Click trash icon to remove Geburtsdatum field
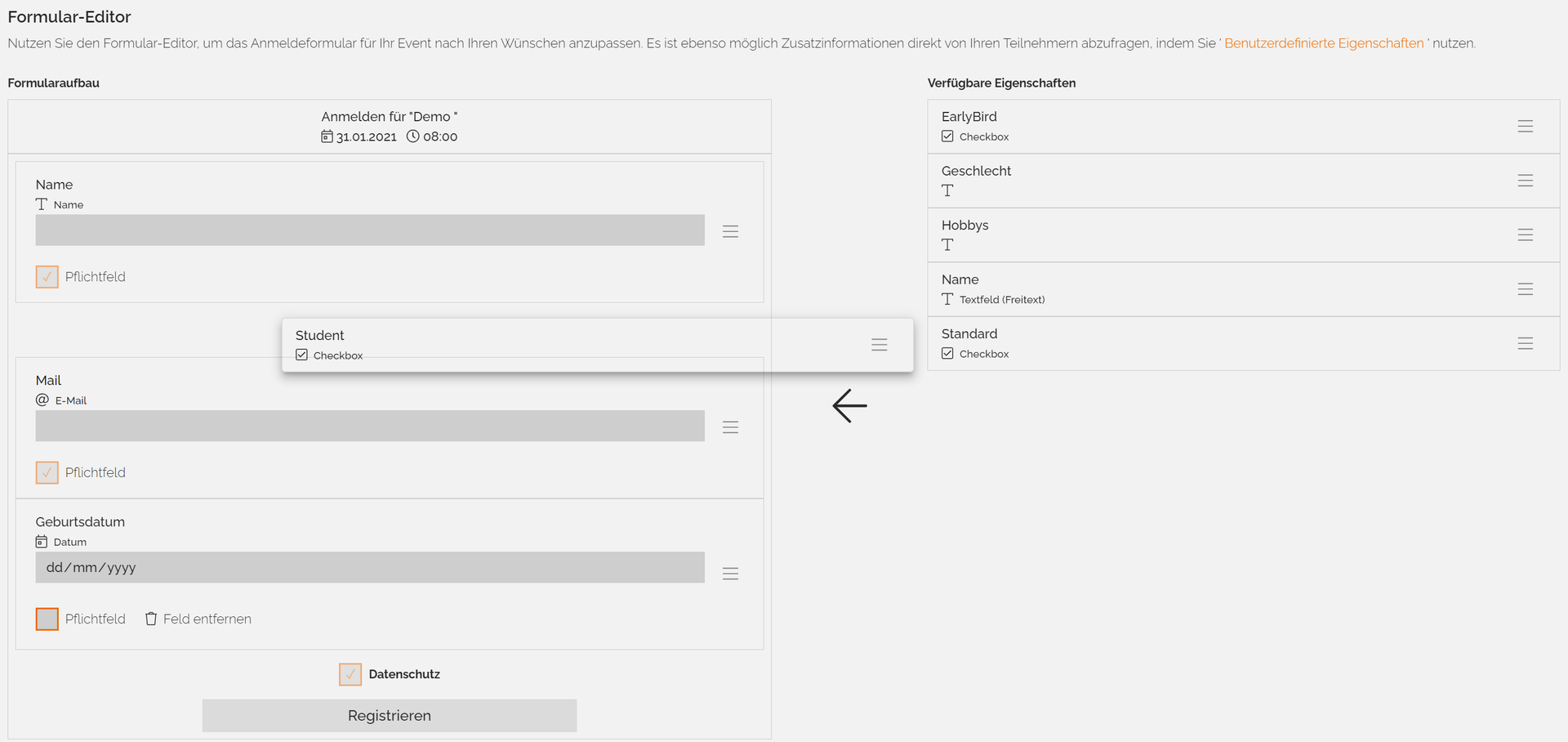 tap(151, 619)
